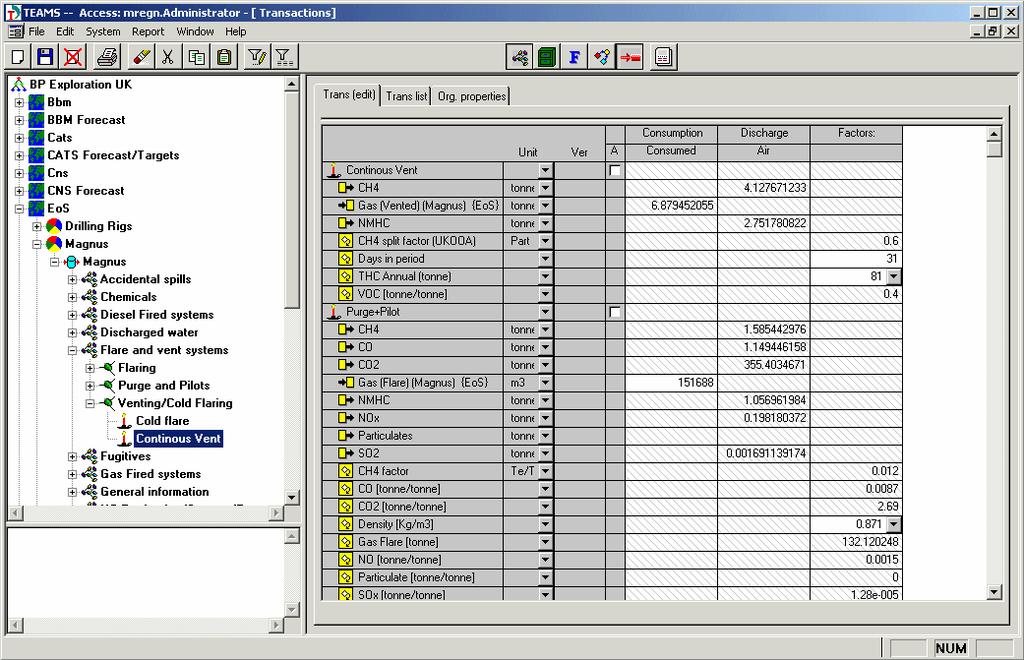Click the Purge+Pilot flare icon in grid

point(334,312)
